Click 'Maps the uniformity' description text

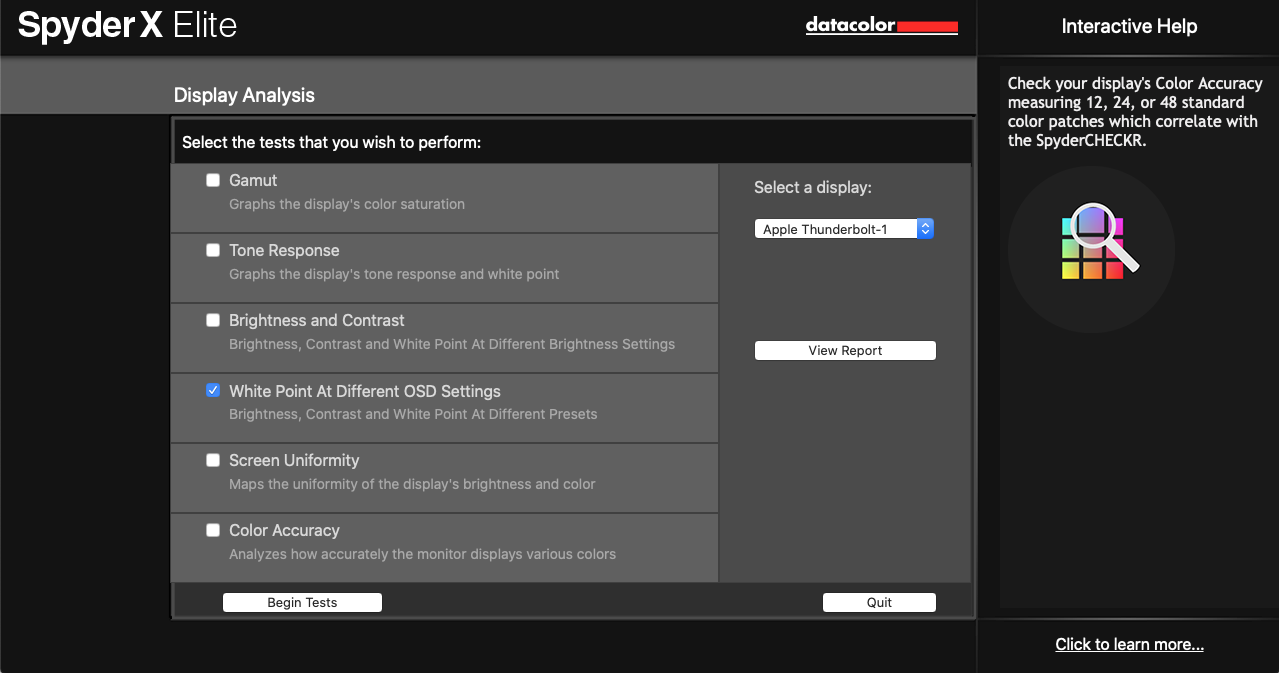412,484
